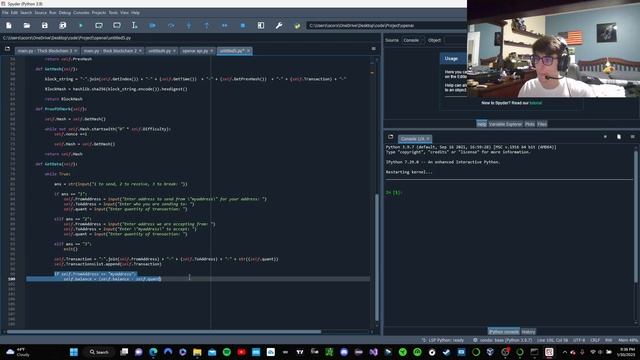Open the PYTHONPATH manager
This screenshot has height=360, width=640.
tap(297, 25)
